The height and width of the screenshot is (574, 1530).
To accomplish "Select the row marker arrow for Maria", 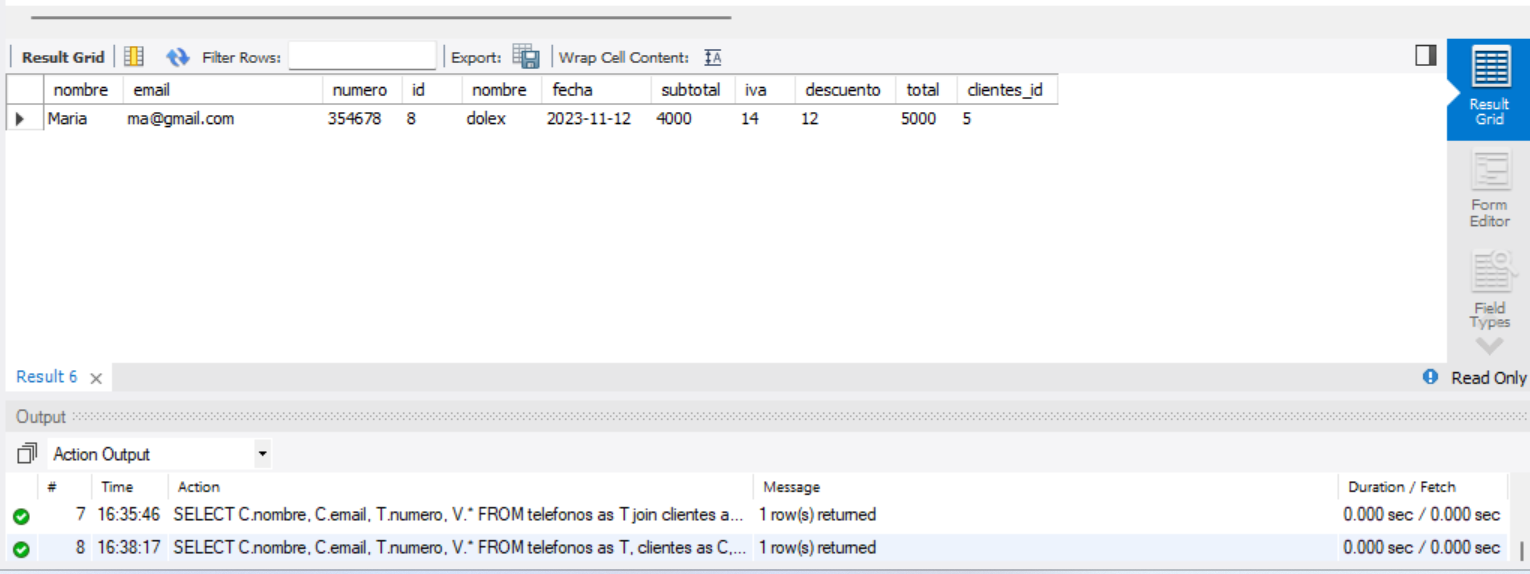I will 22,119.
